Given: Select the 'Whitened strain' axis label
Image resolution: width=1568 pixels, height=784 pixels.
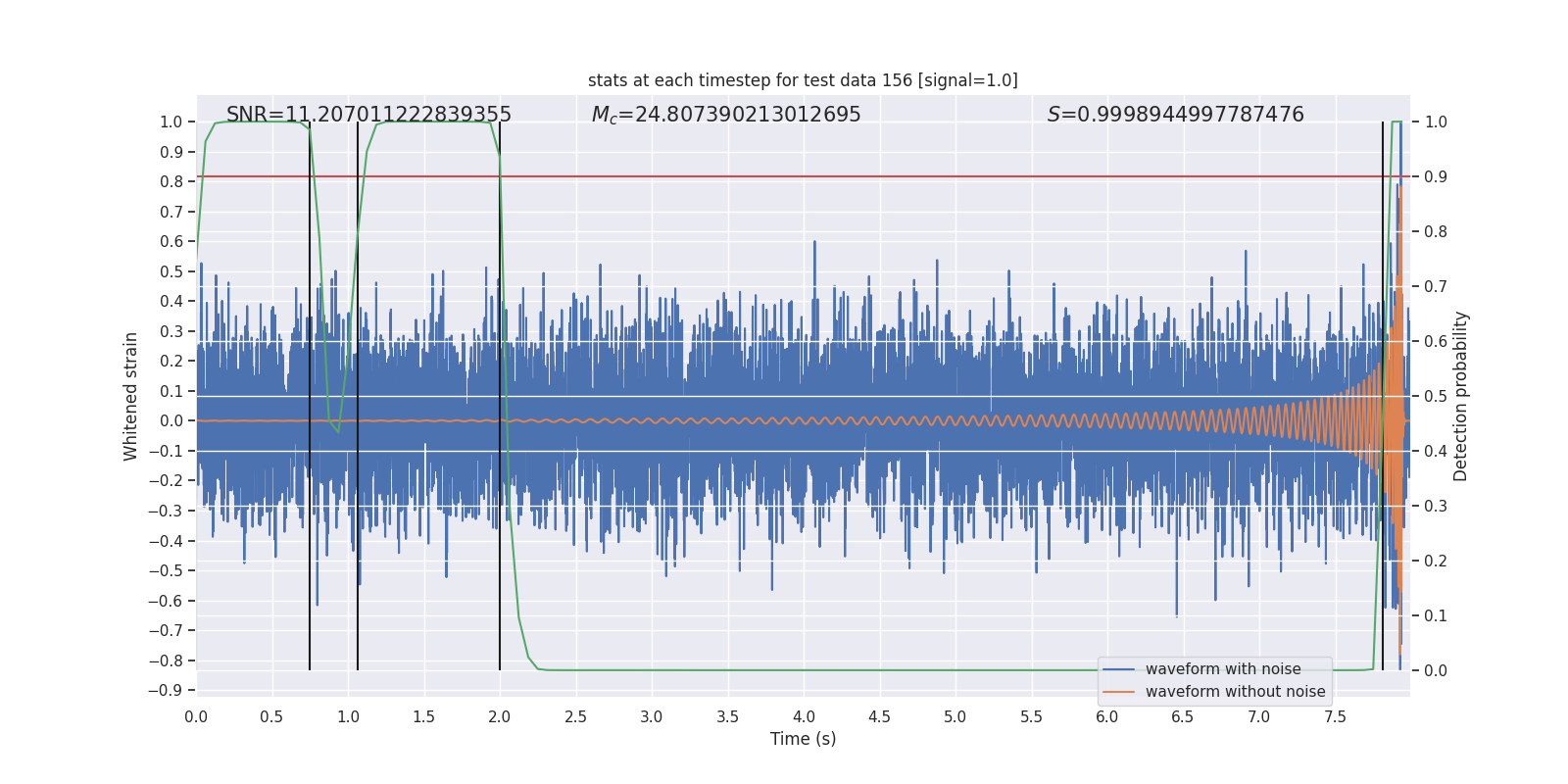Looking at the screenshot, I should point(131,396).
